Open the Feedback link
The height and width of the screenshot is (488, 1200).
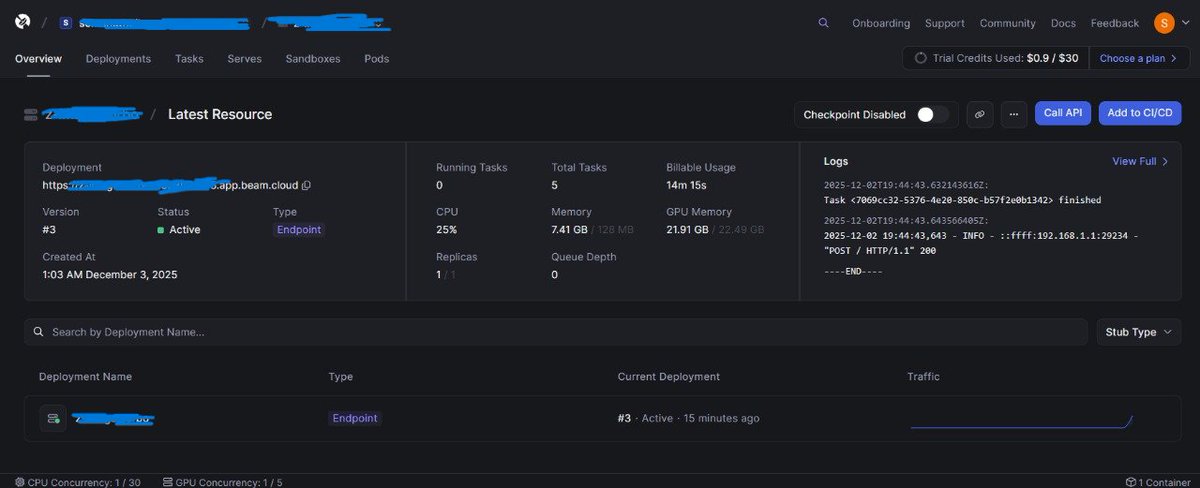click(x=1115, y=23)
